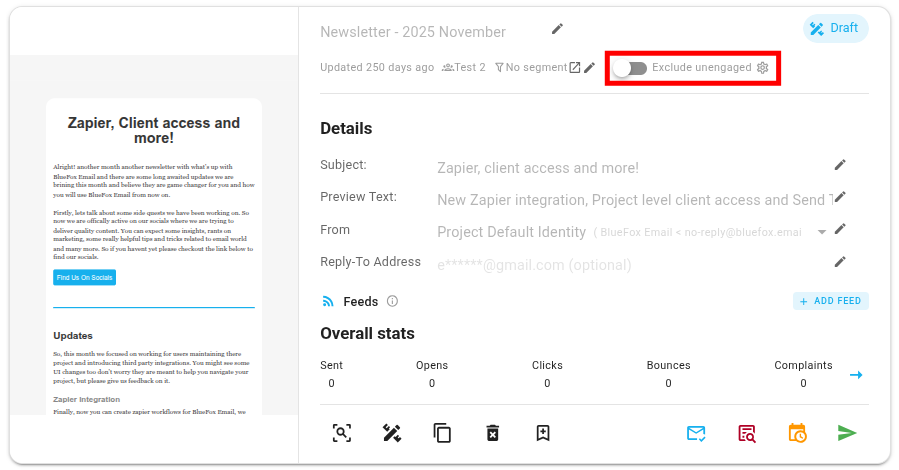Open detailed stats arrow
899x470 pixels.
(856, 375)
